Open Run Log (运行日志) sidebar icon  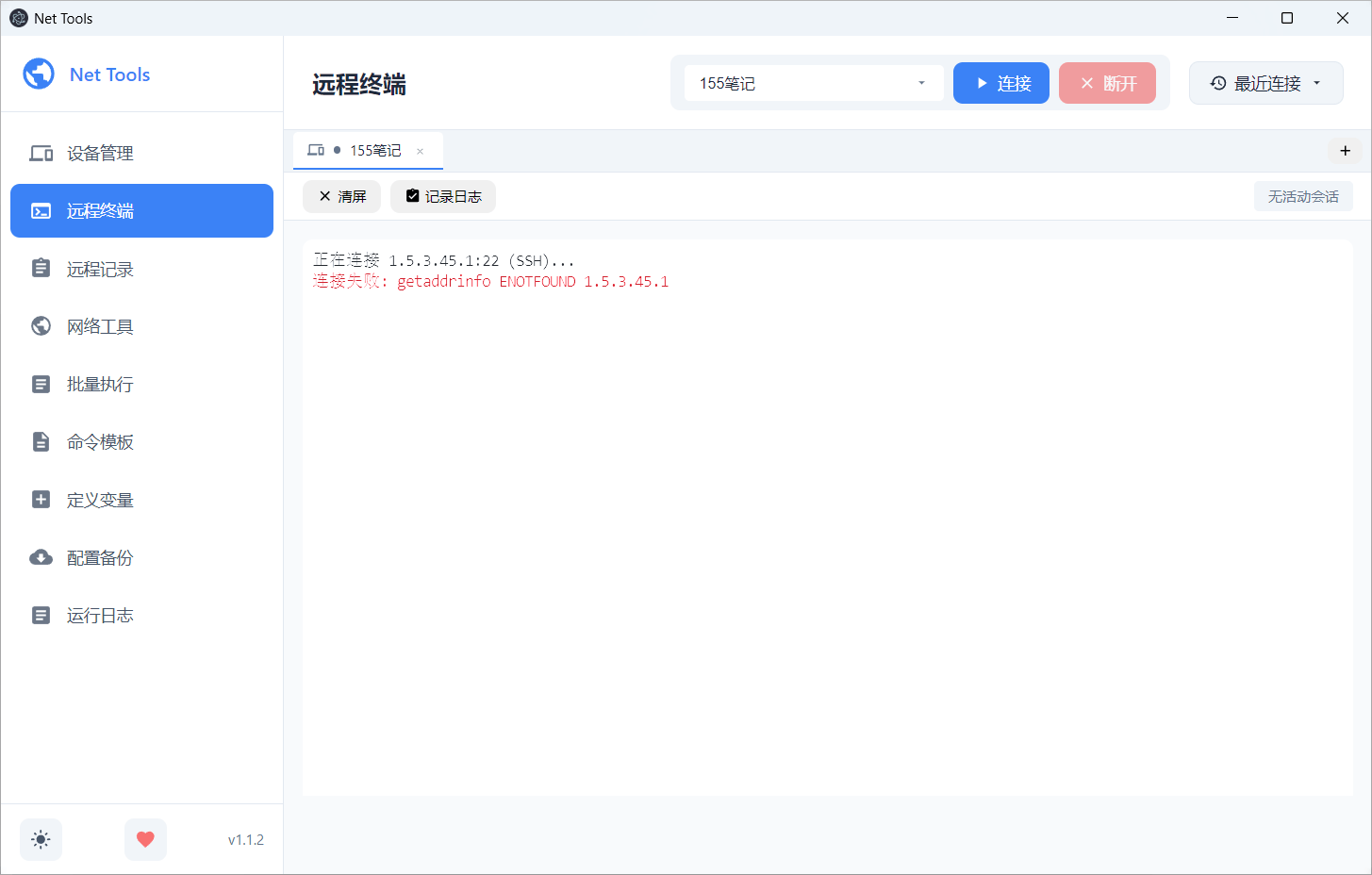coord(41,615)
